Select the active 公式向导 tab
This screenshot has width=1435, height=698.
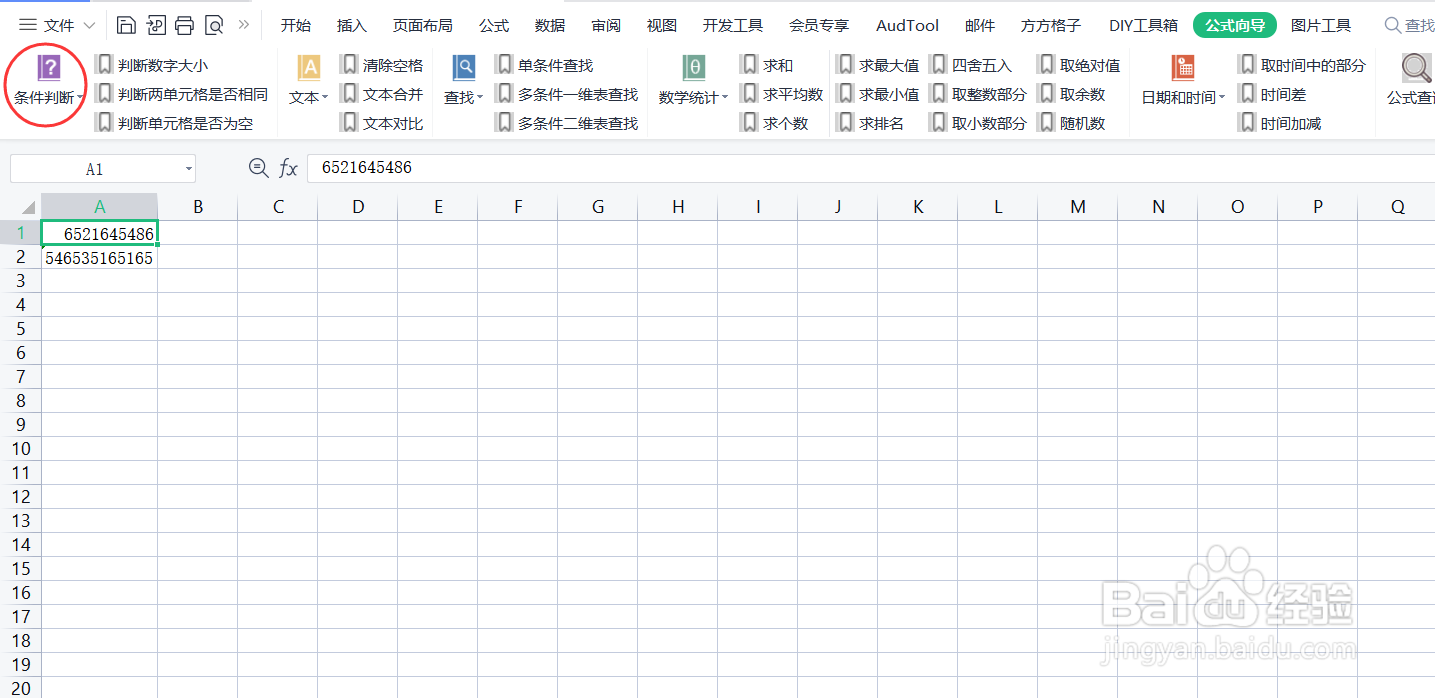pos(1234,25)
